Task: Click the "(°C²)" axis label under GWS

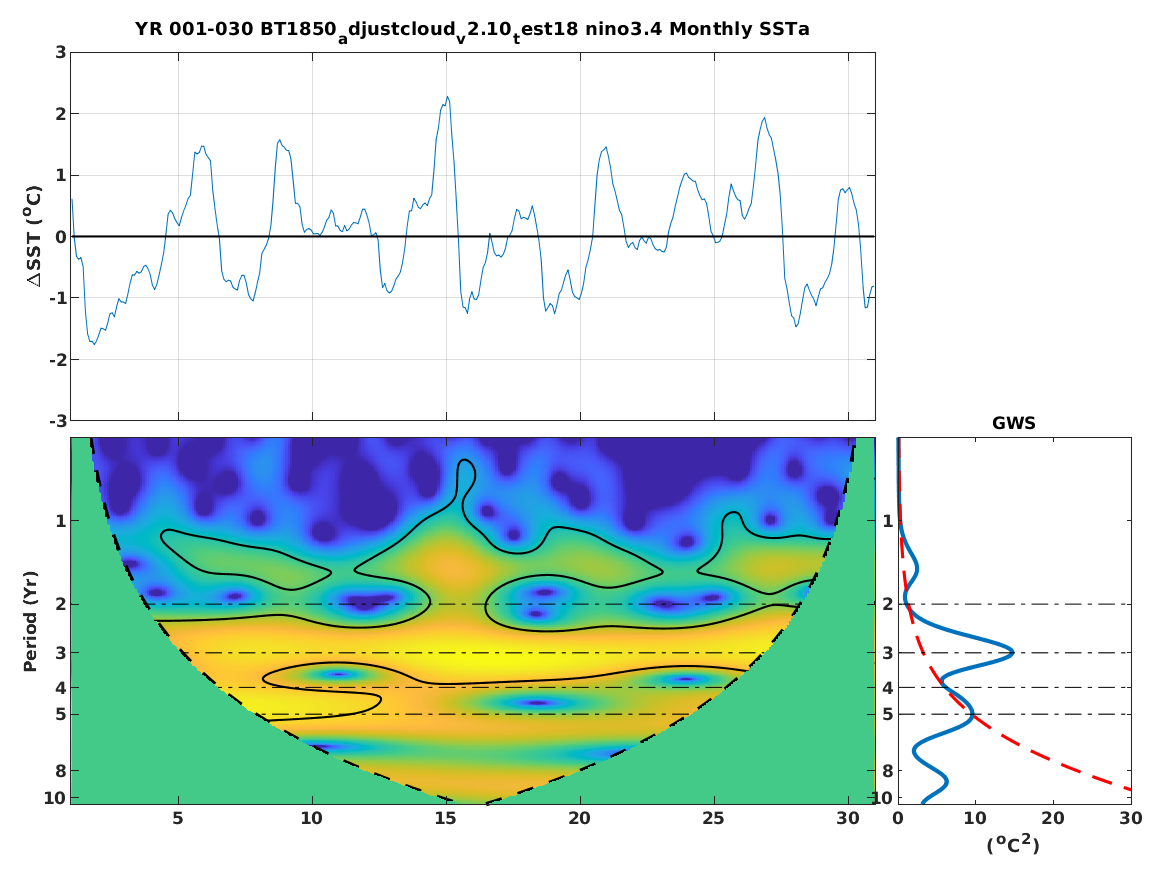Action: 1013,844
